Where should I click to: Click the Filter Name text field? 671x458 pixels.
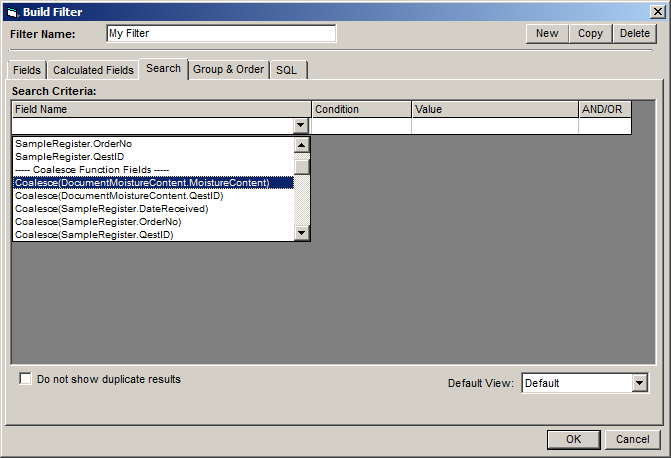coord(220,33)
